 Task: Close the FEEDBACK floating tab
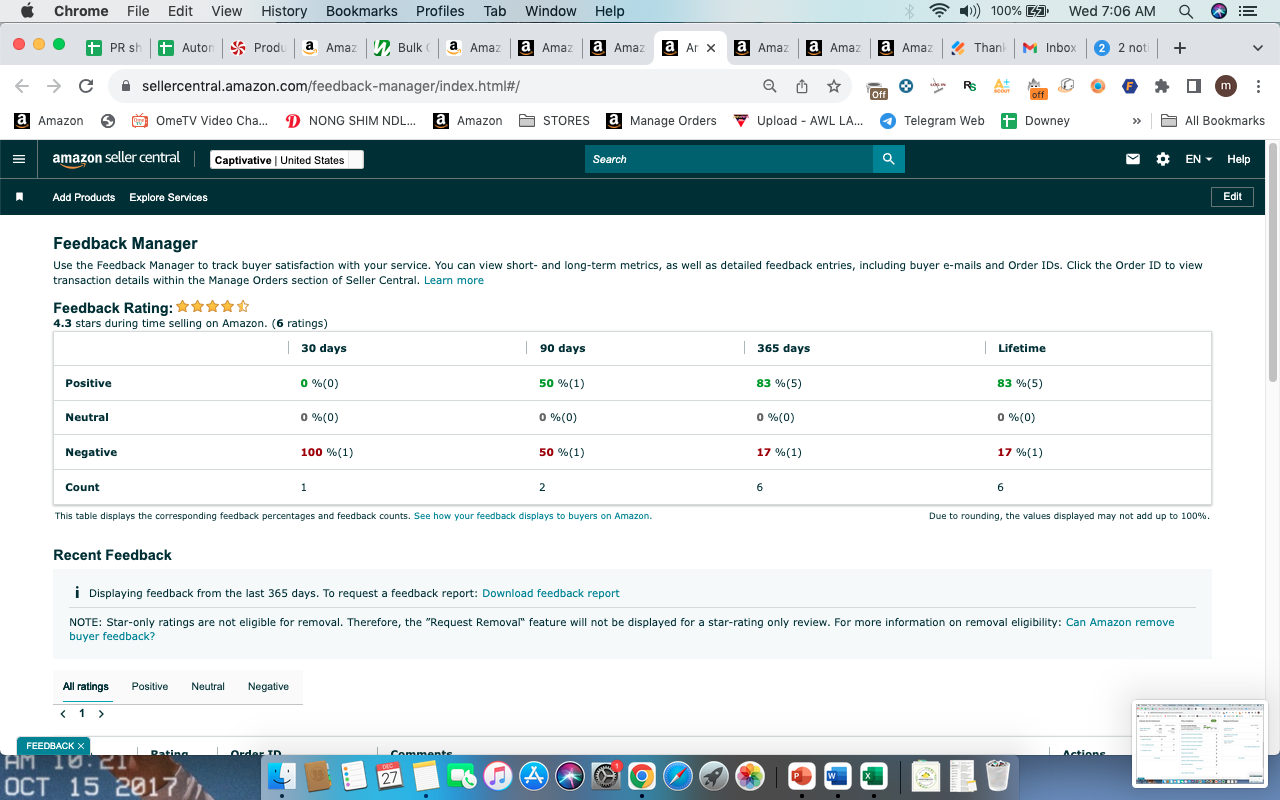point(81,746)
